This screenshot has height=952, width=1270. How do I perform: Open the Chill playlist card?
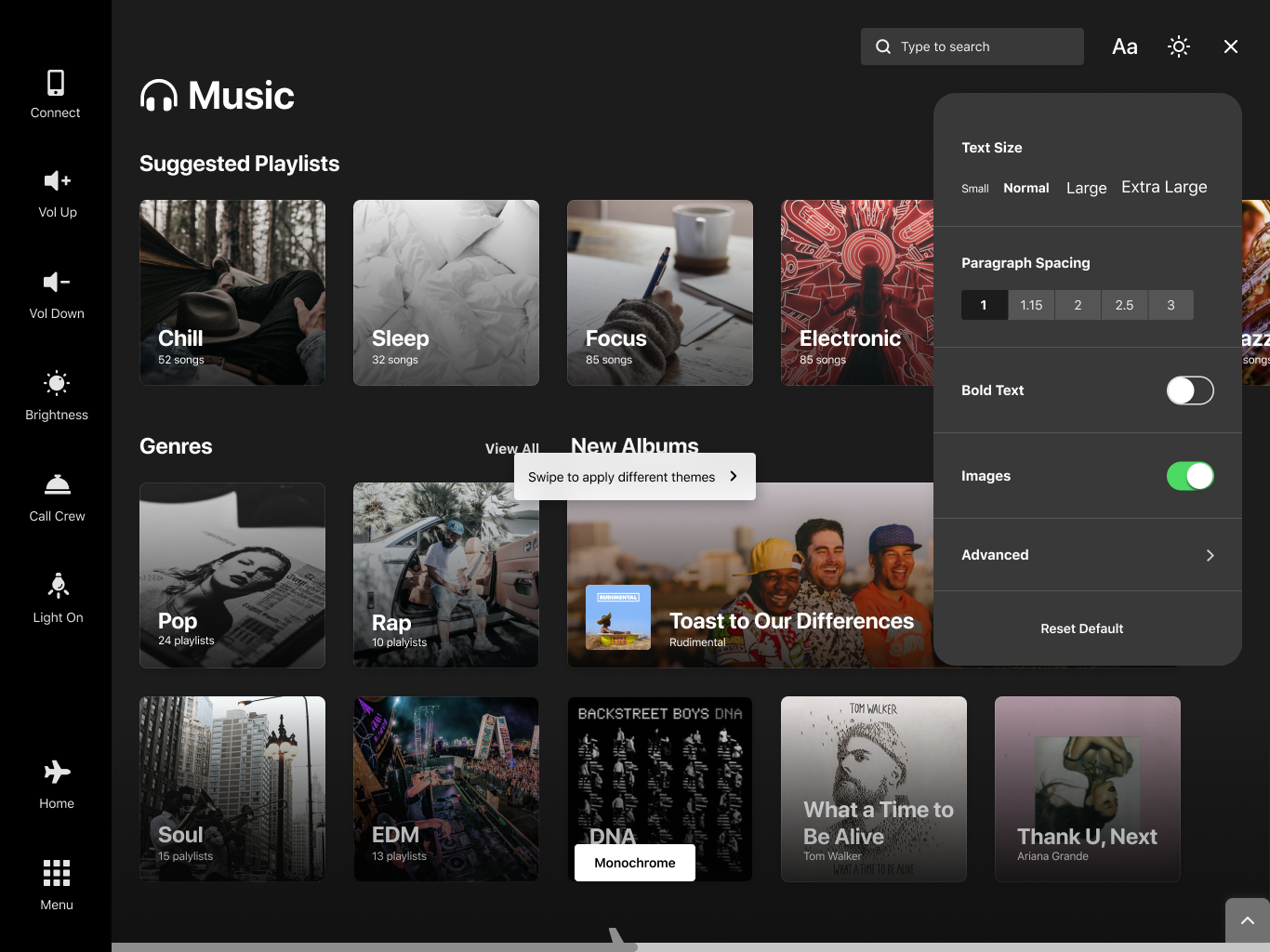point(232,293)
